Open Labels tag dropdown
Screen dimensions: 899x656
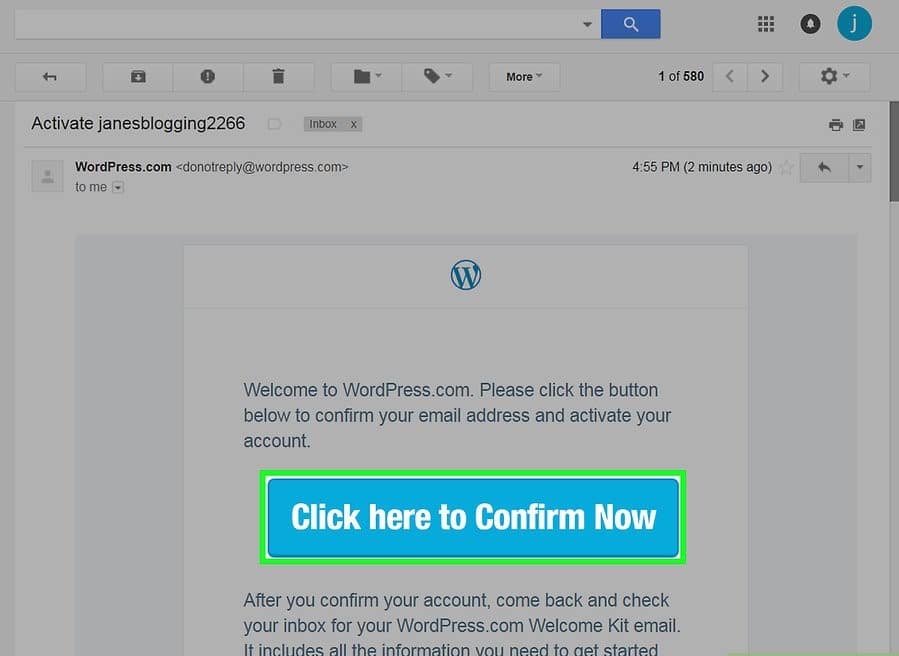pos(437,77)
